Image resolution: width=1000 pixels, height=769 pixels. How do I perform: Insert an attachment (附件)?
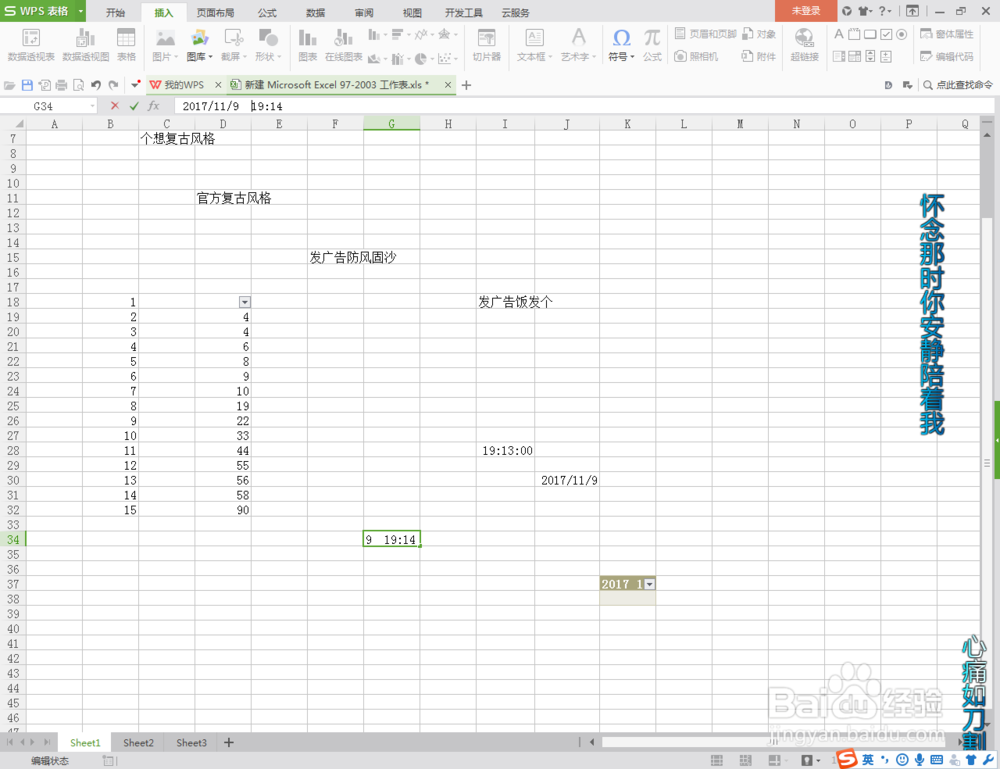pyautogui.click(x=759, y=56)
